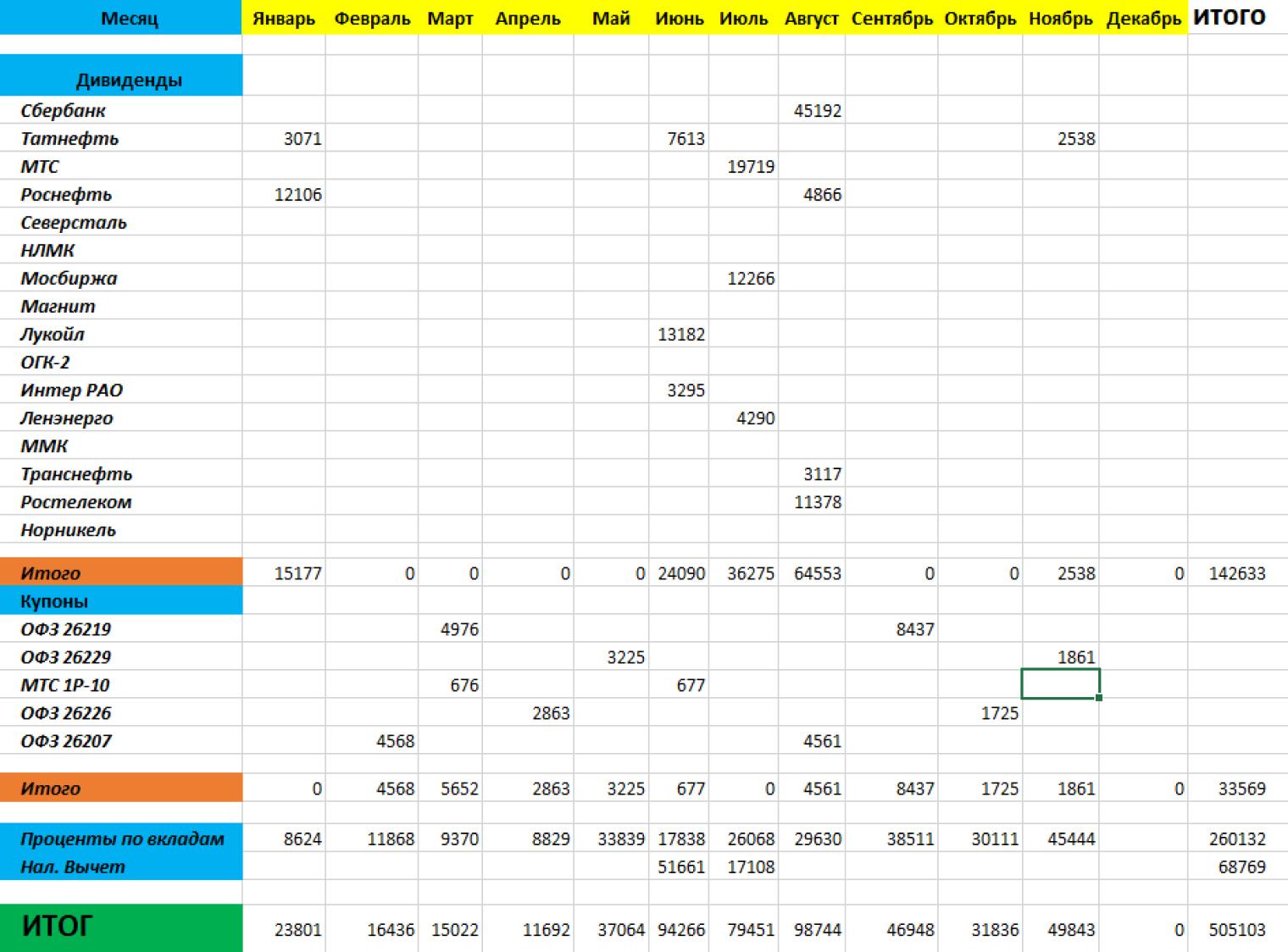The width and height of the screenshot is (1288, 952).
Task: Click the ОГК-2 row label
Action: pyautogui.click(x=45, y=362)
